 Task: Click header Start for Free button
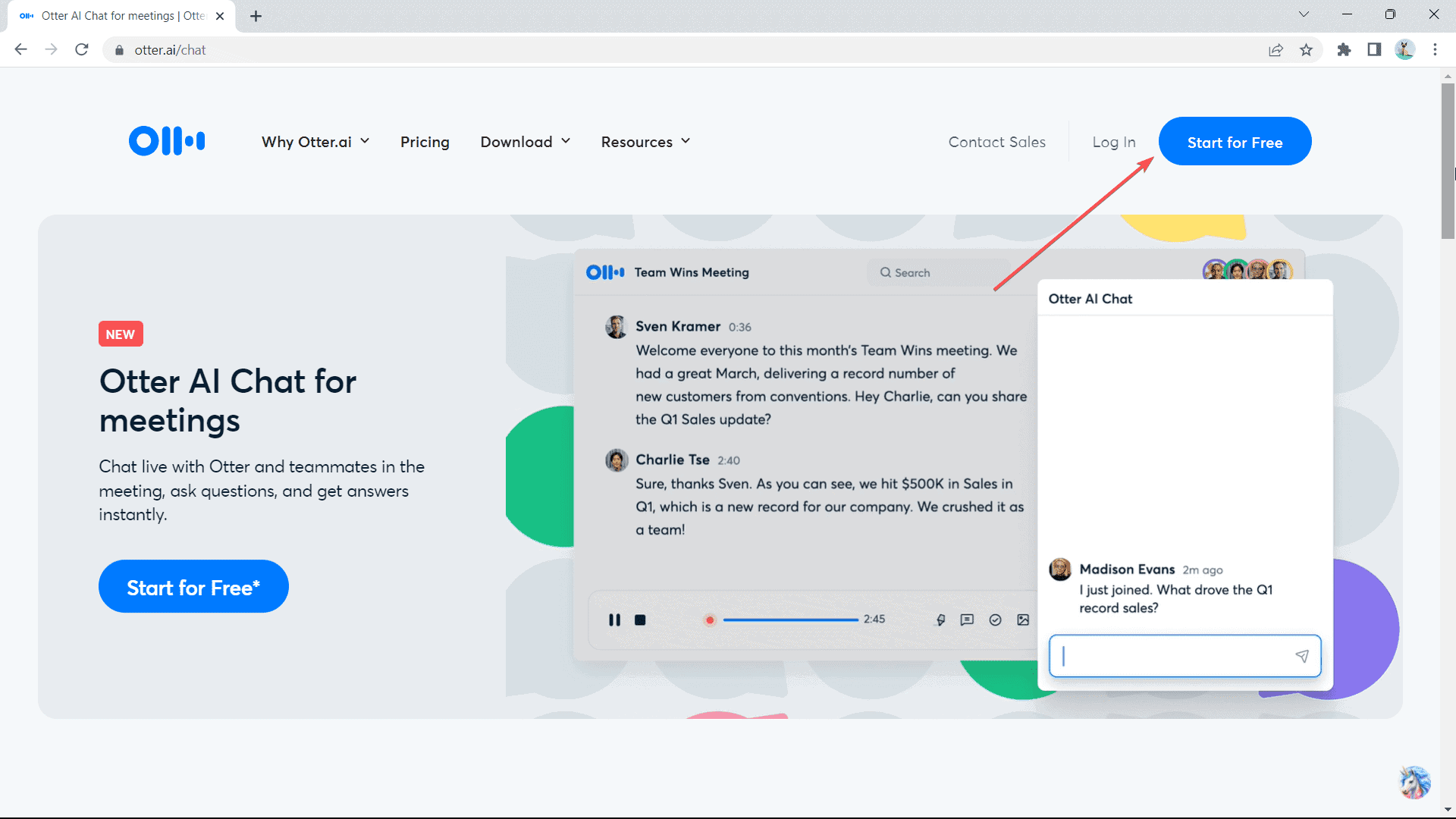1235,141
